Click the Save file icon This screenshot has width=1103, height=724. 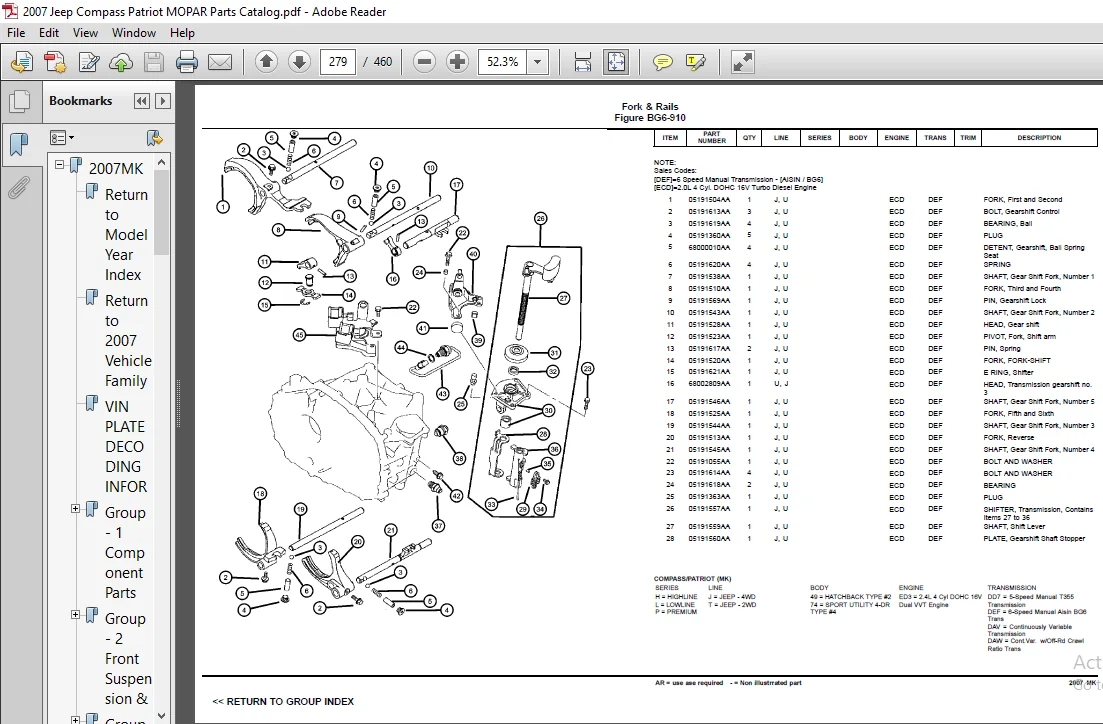tap(154, 62)
